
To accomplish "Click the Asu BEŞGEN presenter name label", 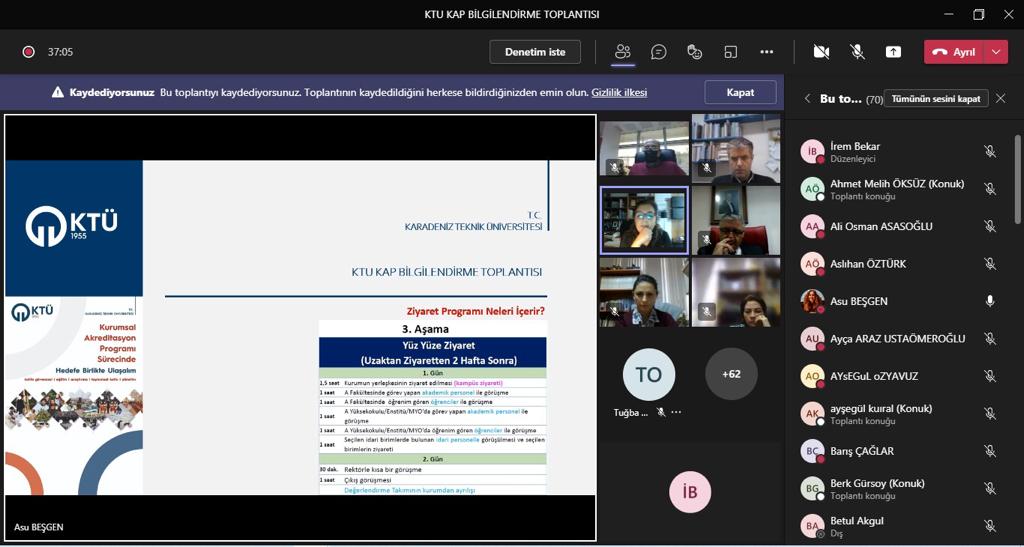I will pyautogui.click(x=39, y=527).
